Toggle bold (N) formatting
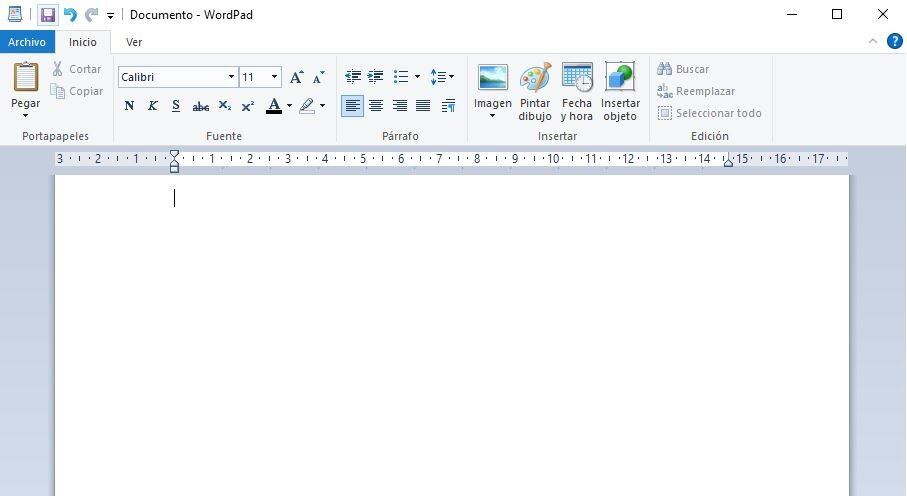Screen dimensions: 907x496 pyautogui.click(x=129, y=106)
